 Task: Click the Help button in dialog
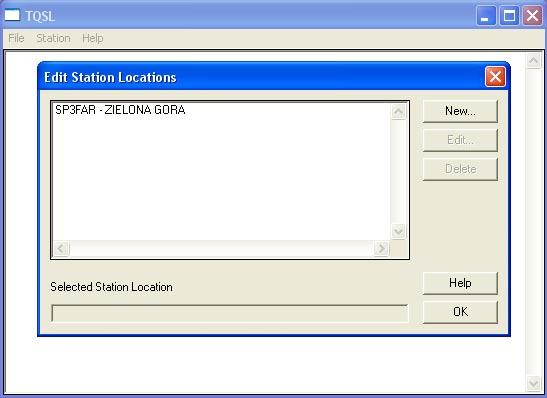pos(460,283)
